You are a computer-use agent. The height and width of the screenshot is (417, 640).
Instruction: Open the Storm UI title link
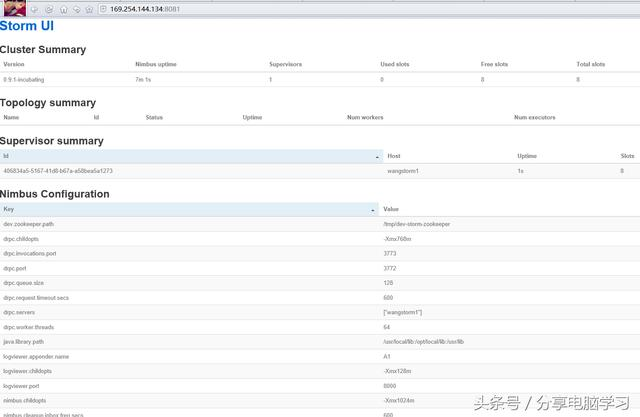point(27,26)
